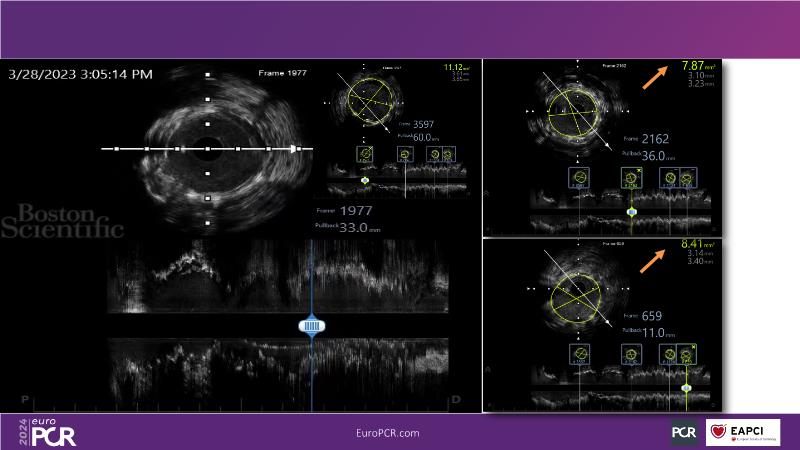Click the orange arrow beside 8.41 mm² value
This screenshot has width=800, height=450.
(x=655, y=258)
